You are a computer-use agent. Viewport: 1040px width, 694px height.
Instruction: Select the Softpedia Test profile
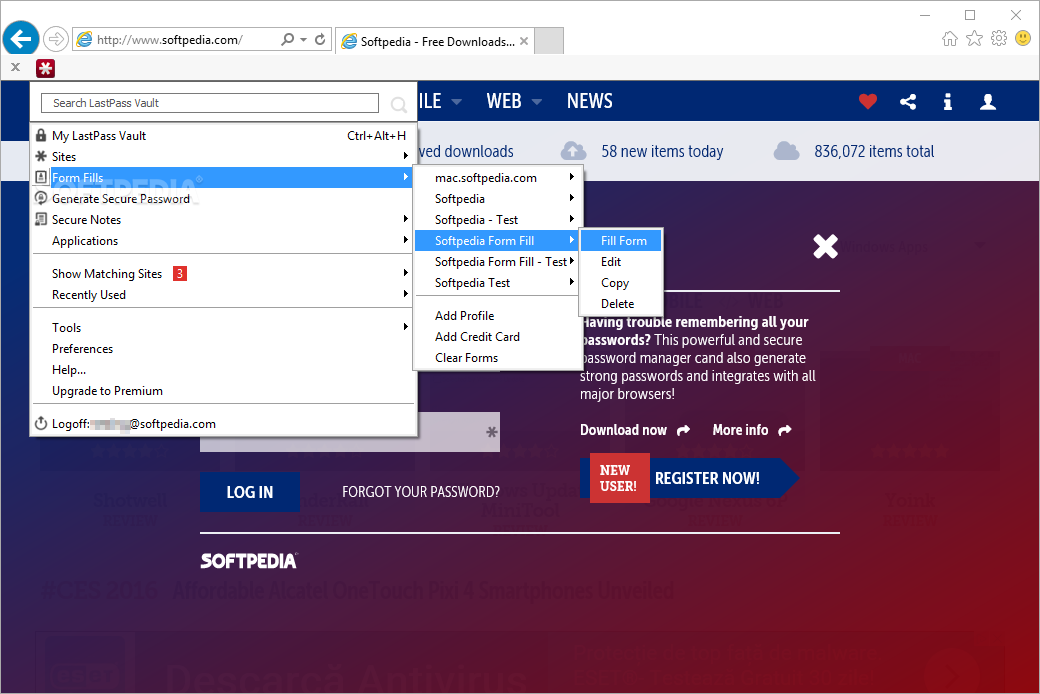(498, 283)
